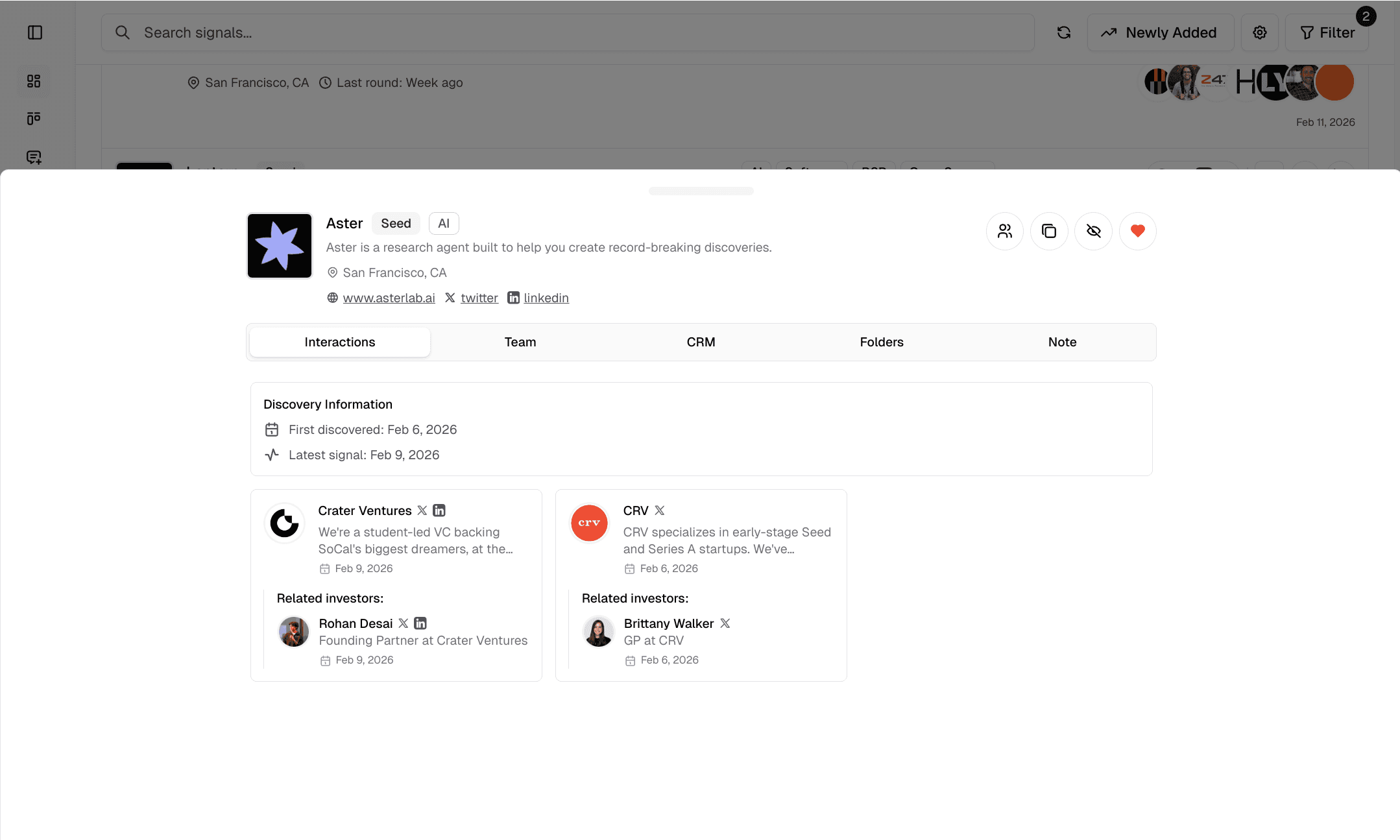The height and width of the screenshot is (840, 1400).
Task: Open the www.asterlab.ai link
Action: pyautogui.click(x=389, y=298)
